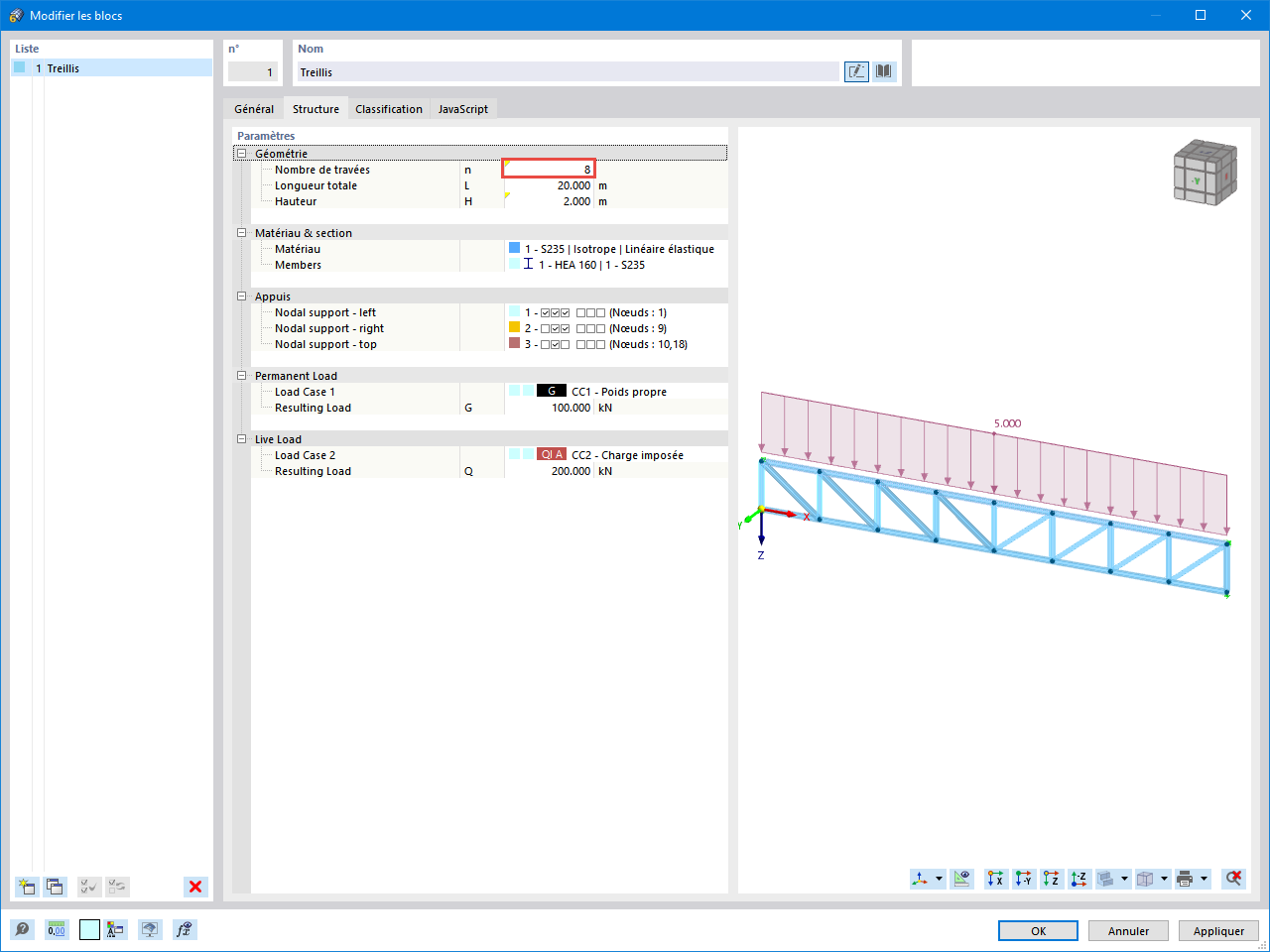Click the navigation view cube
Screen dimensions: 1270x952
point(1206,172)
